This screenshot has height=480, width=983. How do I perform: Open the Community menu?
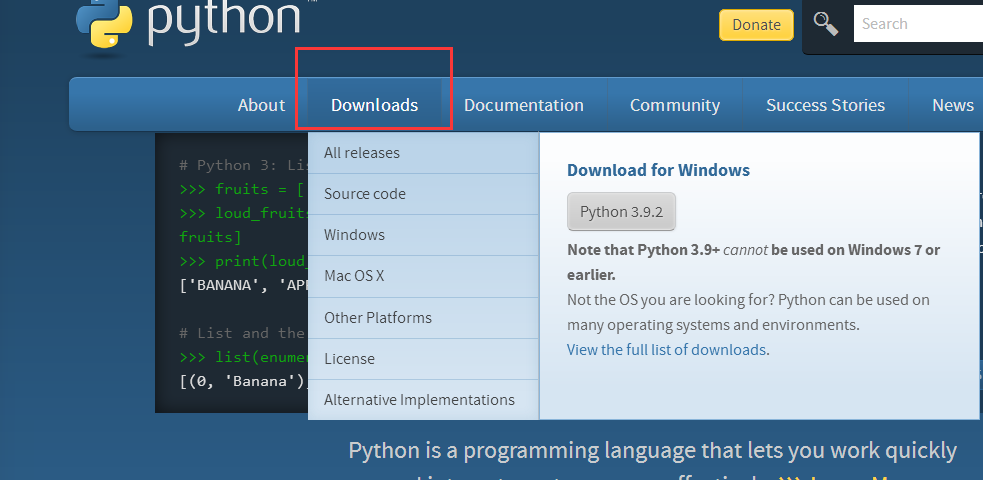coord(675,105)
